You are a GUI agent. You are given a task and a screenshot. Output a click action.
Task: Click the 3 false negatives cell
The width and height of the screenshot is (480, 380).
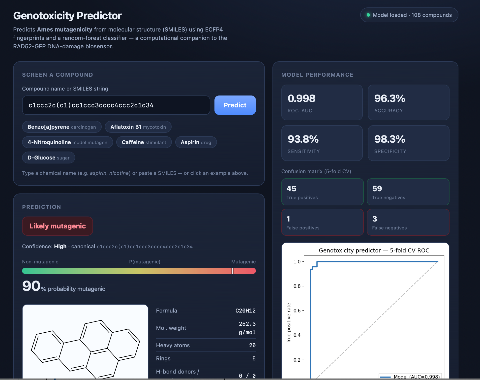pos(408,222)
